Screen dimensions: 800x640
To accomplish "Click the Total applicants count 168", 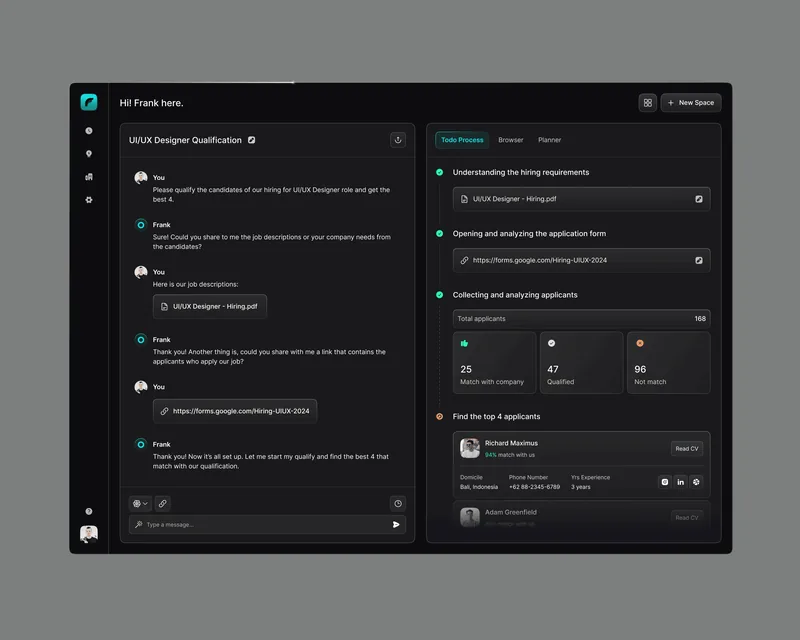I will coord(700,318).
